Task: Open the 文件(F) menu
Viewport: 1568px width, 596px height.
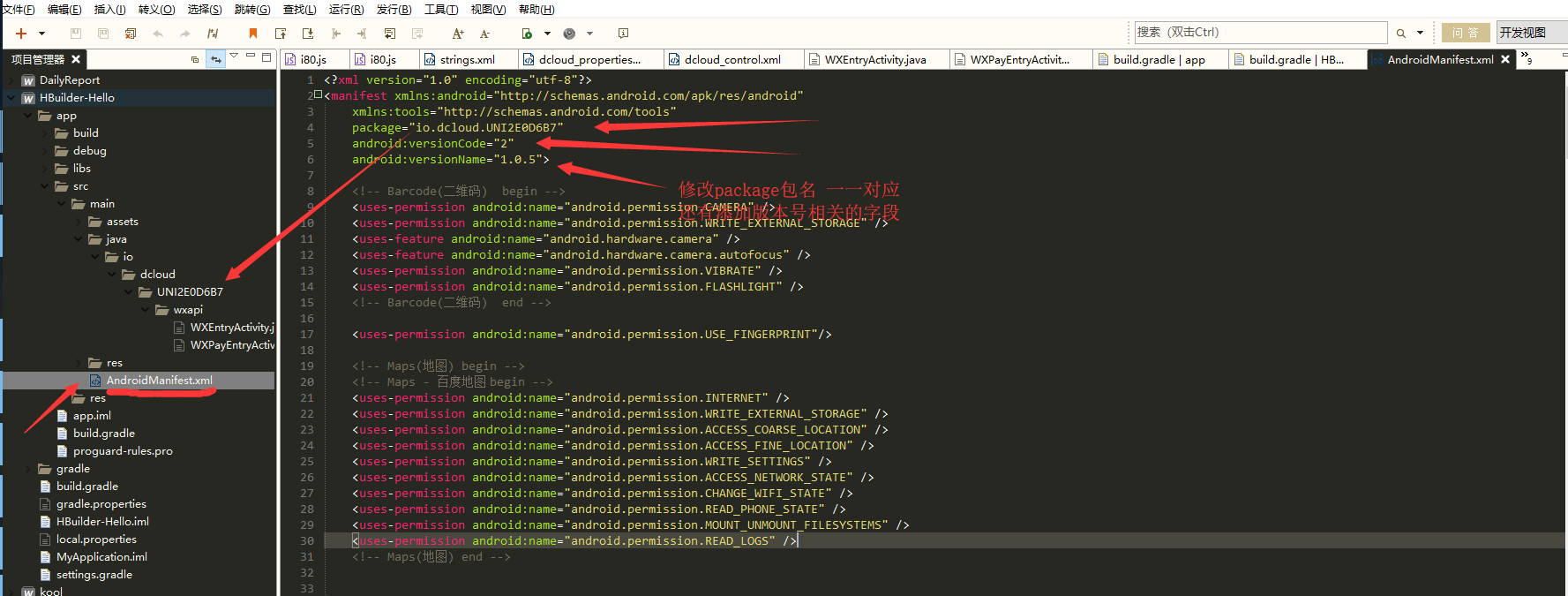Action: pyautogui.click(x=18, y=9)
